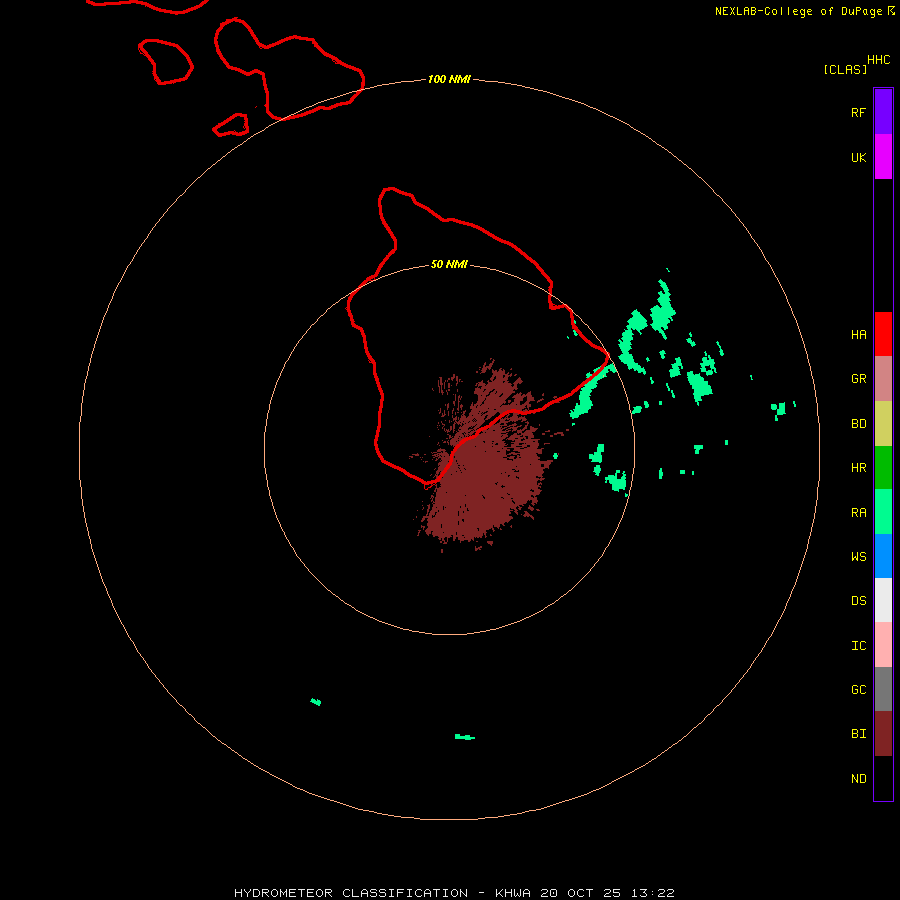Viewport: 900px width, 900px height.
Task: Select the BD yellow legend block
Action: pyautogui.click(x=883, y=424)
